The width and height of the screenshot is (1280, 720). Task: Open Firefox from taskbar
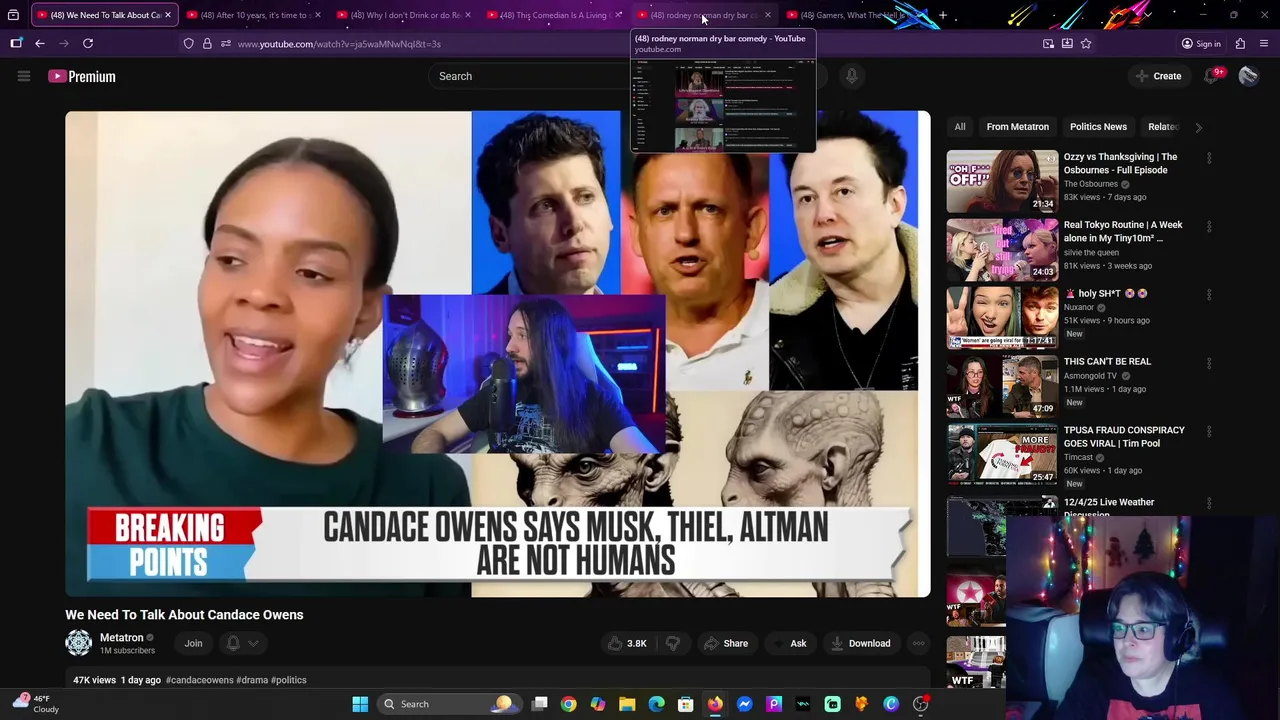tap(715, 704)
